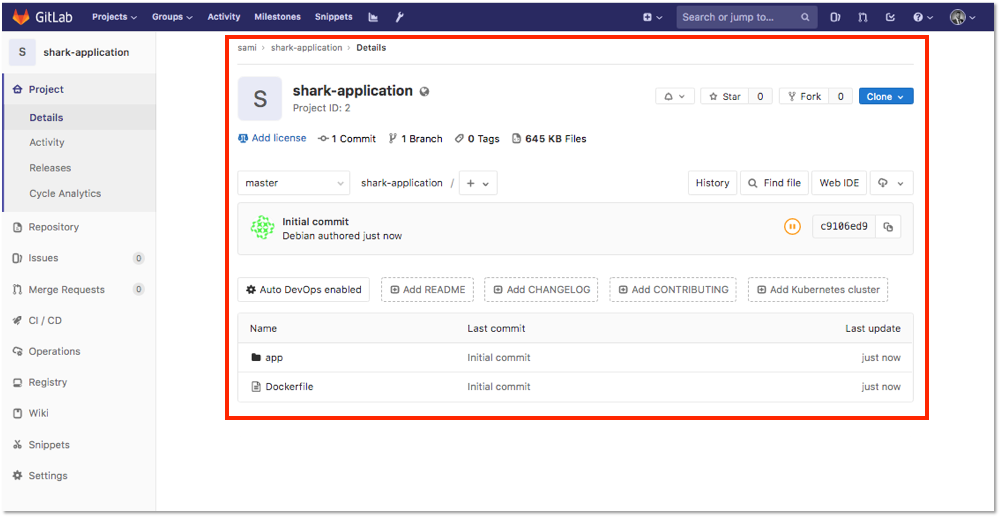This screenshot has width=1001, height=518.
Task: Click shark-application project header in sidebar
Action: (x=79, y=52)
